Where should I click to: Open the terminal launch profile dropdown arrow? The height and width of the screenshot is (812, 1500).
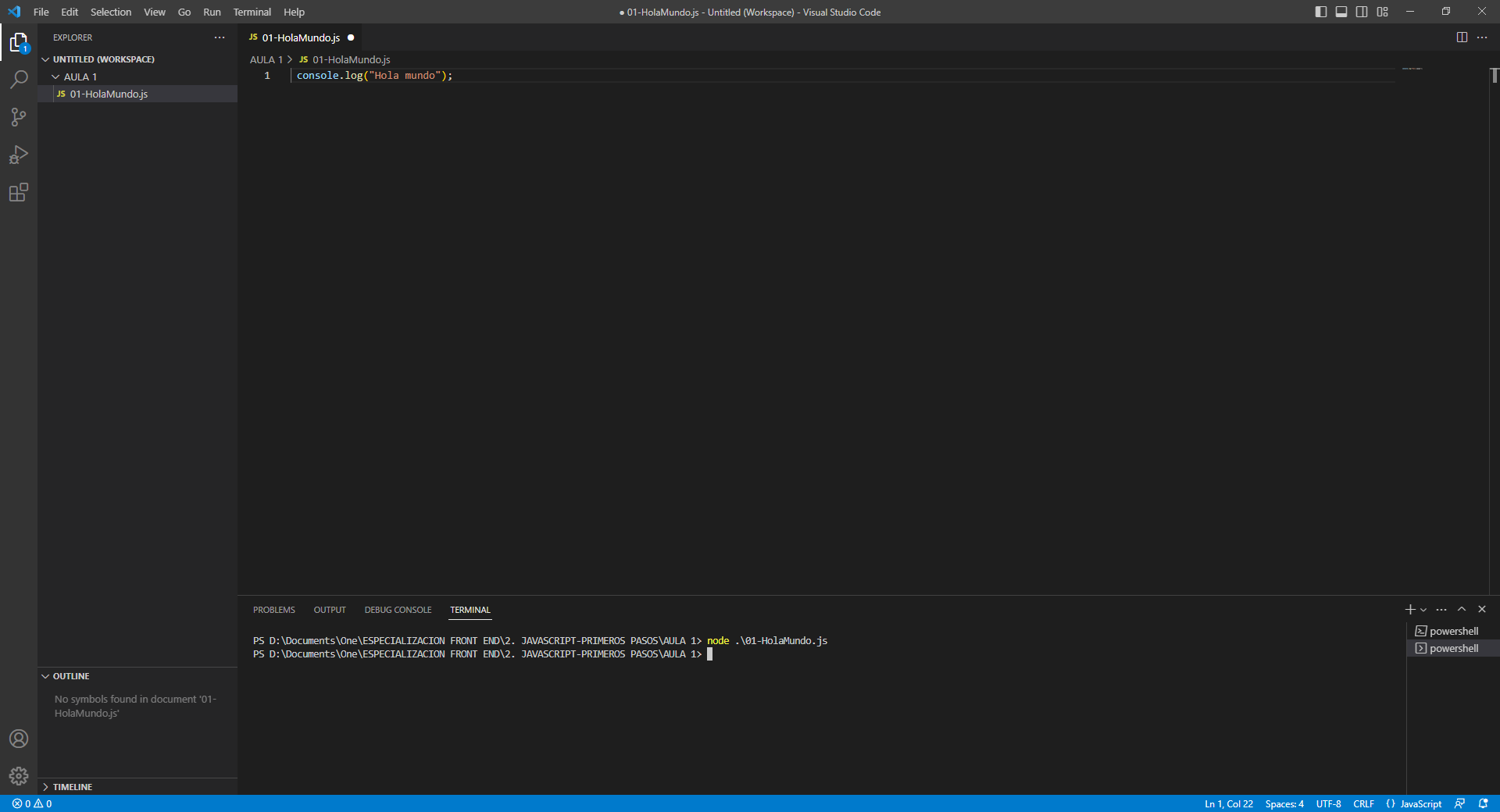click(x=1423, y=610)
